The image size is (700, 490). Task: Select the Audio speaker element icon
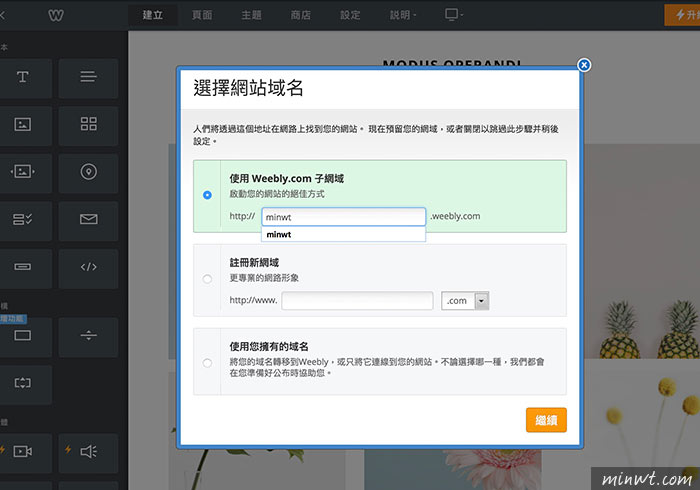click(x=88, y=452)
